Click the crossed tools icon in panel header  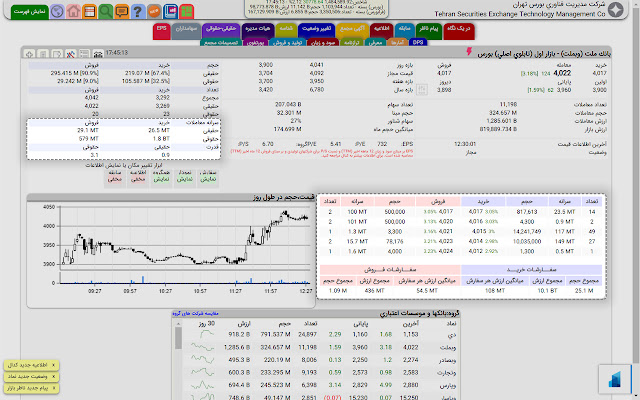[71, 54]
